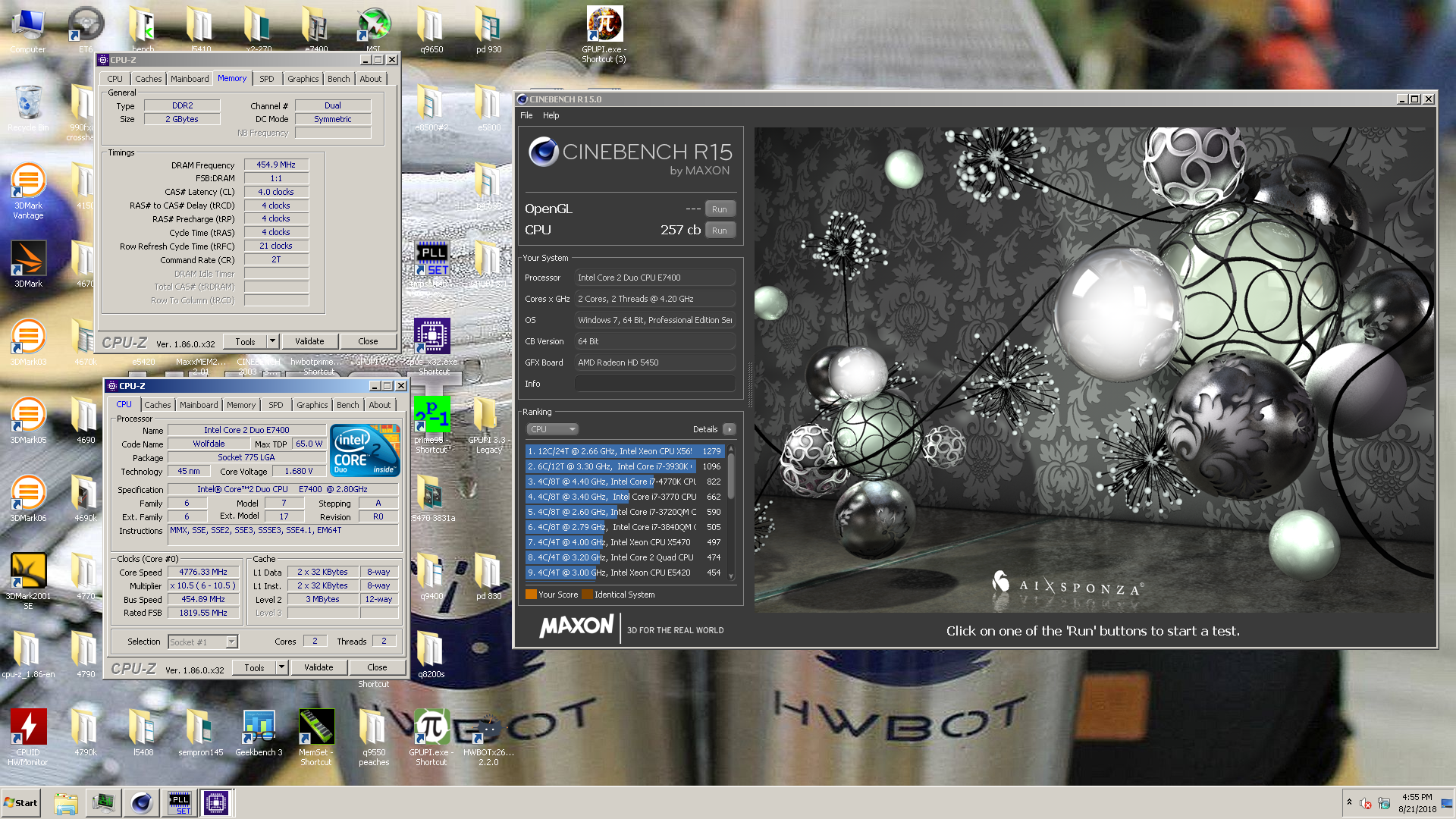Click Tools button in upper CPU-Z window
1456x819 pixels.
coord(245,341)
